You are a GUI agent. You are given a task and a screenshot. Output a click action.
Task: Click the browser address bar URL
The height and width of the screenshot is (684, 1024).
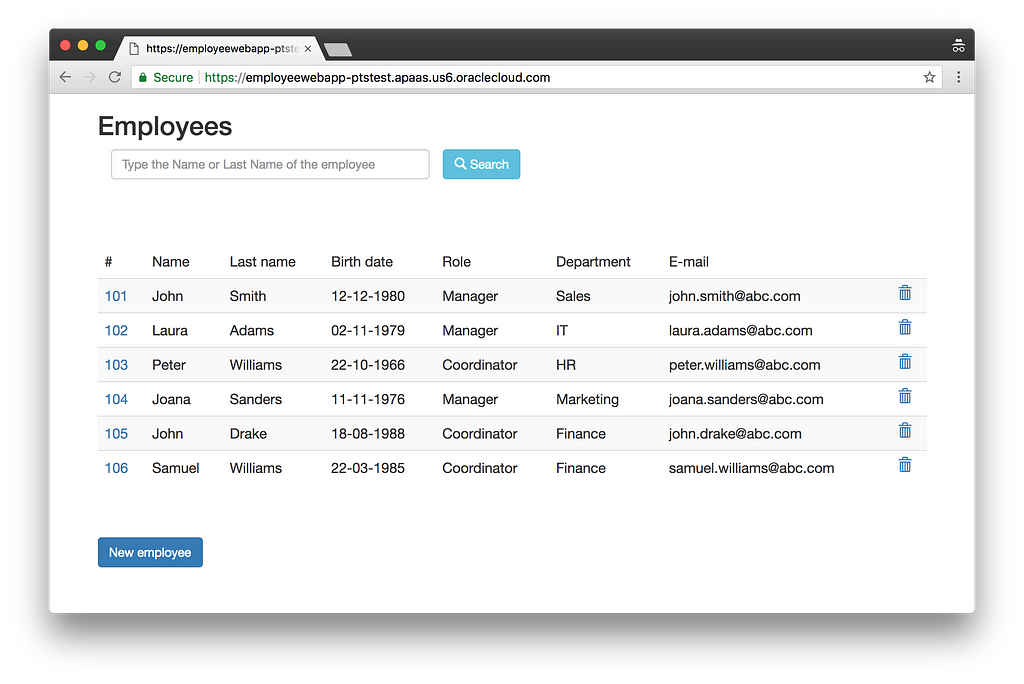click(377, 77)
